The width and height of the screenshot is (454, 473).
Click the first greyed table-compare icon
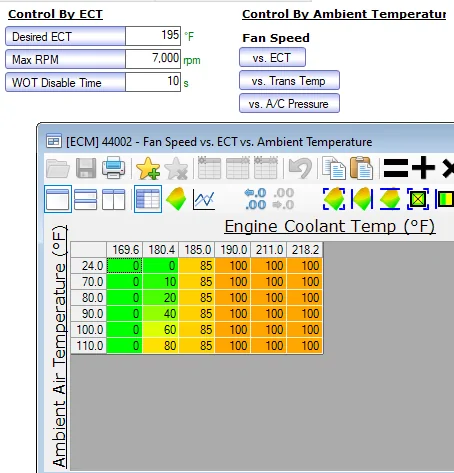tap(209, 168)
